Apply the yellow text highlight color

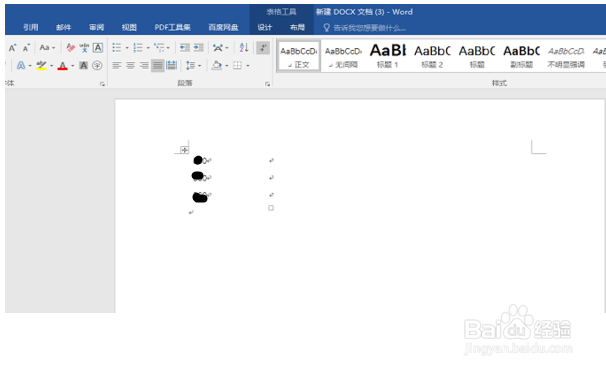(x=41, y=65)
